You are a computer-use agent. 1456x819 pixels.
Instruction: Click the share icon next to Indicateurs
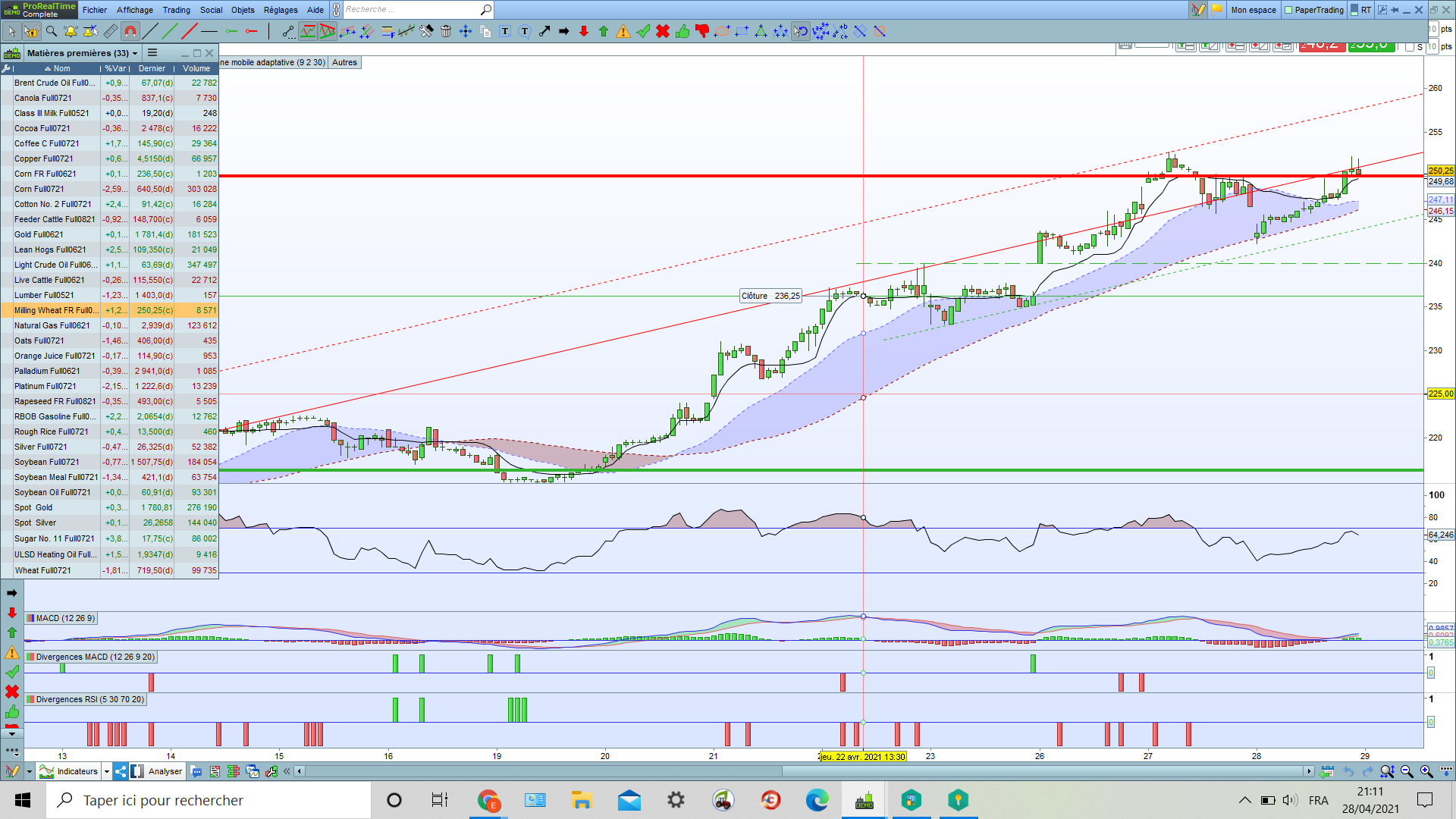click(121, 771)
